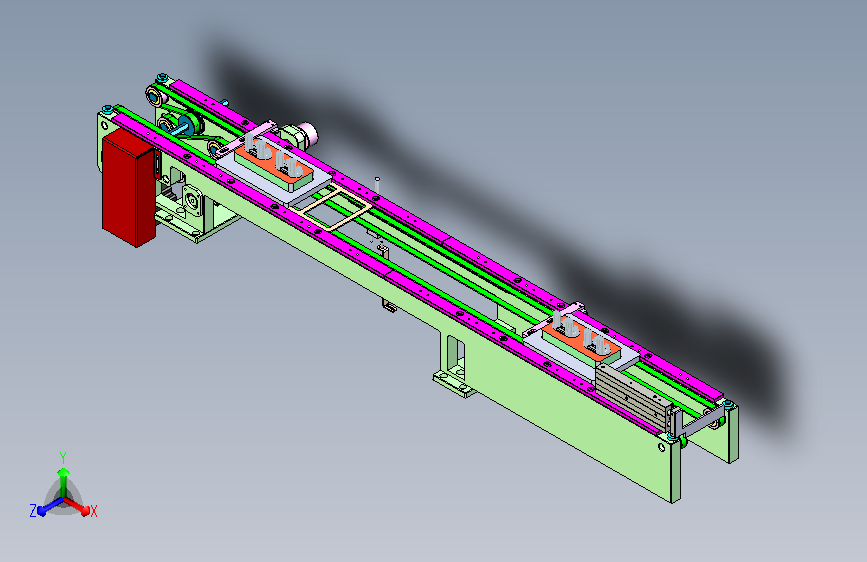Screen dimensions: 867x562
Task: Select the gray stacked plate block near the conveyor end
Action: [x=633, y=396]
